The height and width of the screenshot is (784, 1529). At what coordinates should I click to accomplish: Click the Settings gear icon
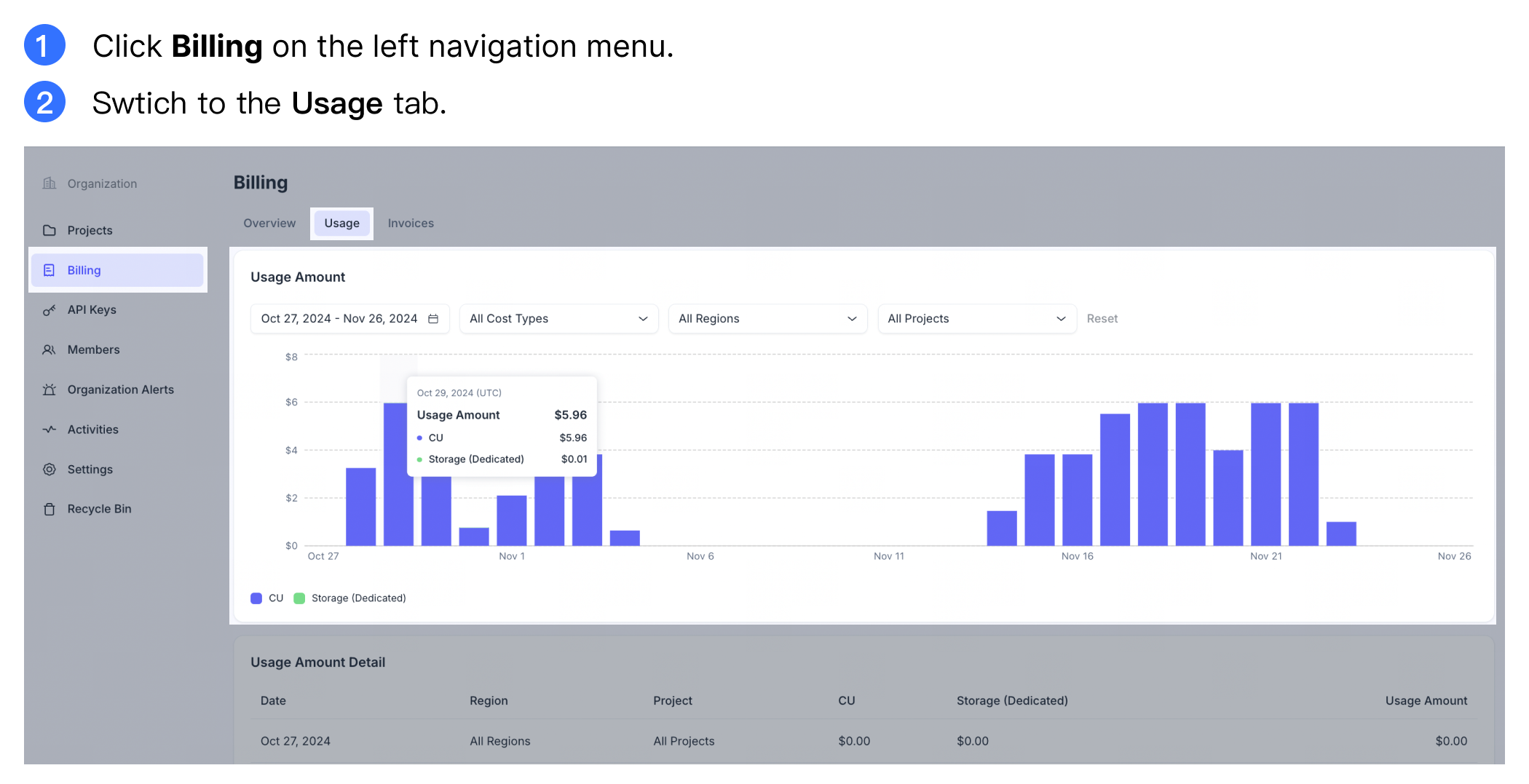tap(50, 470)
